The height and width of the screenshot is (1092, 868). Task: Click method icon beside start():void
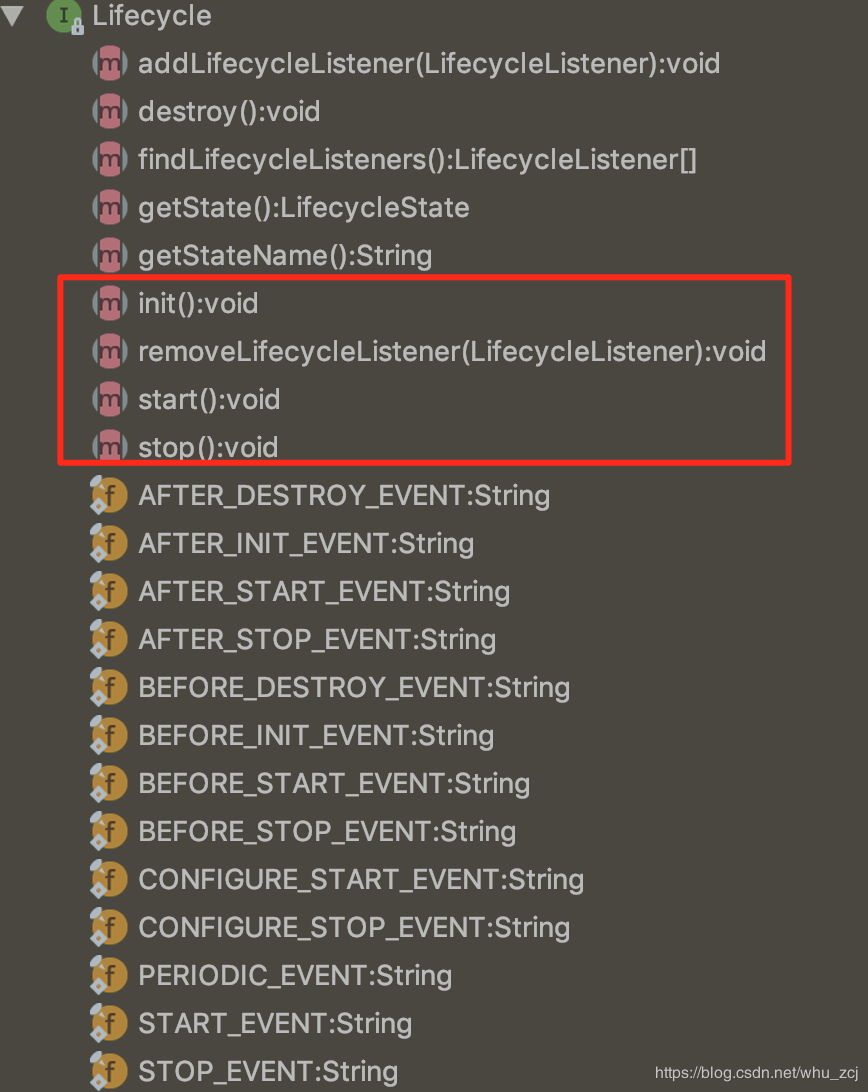click(110, 400)
